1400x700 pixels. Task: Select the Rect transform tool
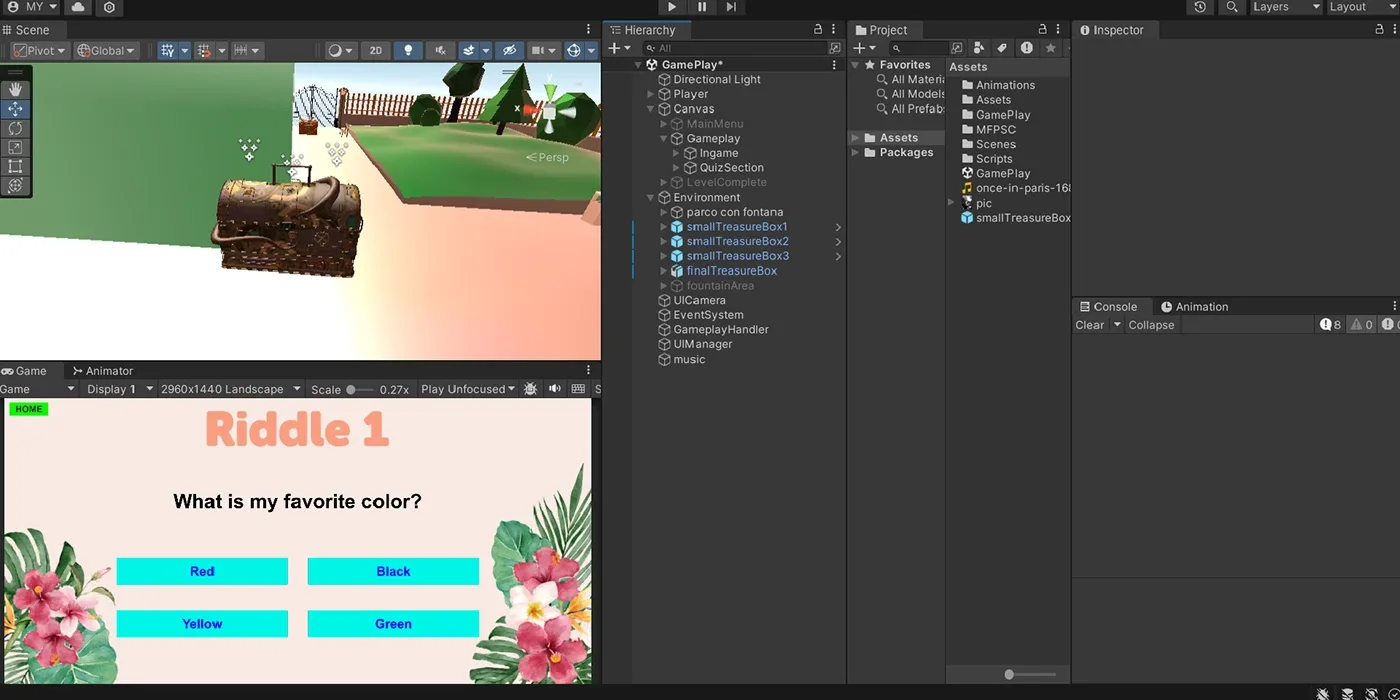(x=16, y=166)
